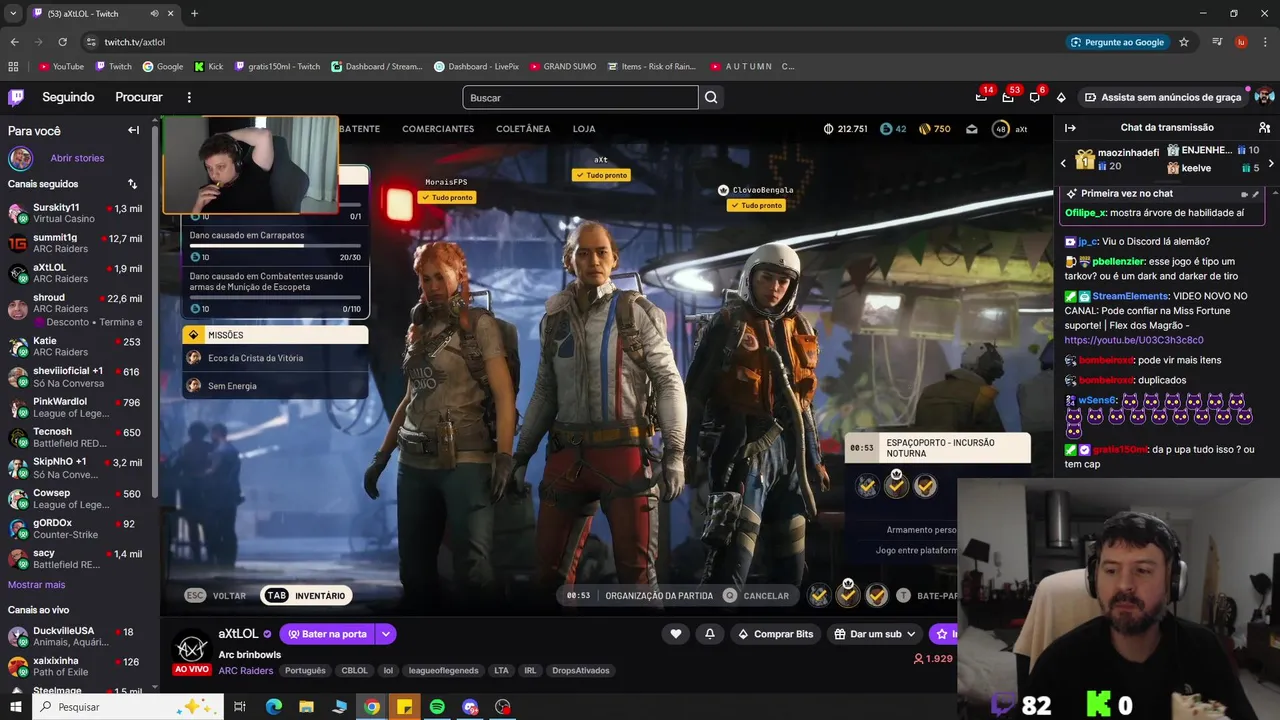The image size is (1280, 720).
Task: Open the Twitch more options menu
Action: [x=189, y=97]
